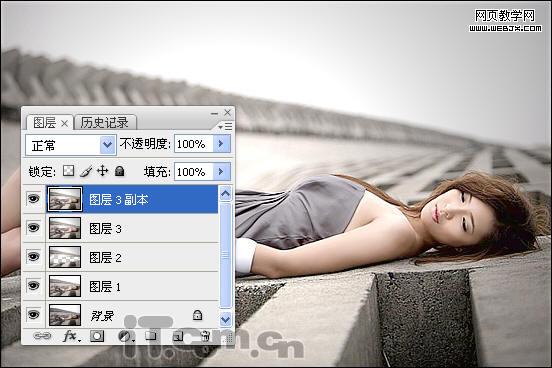Select the 图层 3 副本 thumbnail
552x368 pixels.
65,199
